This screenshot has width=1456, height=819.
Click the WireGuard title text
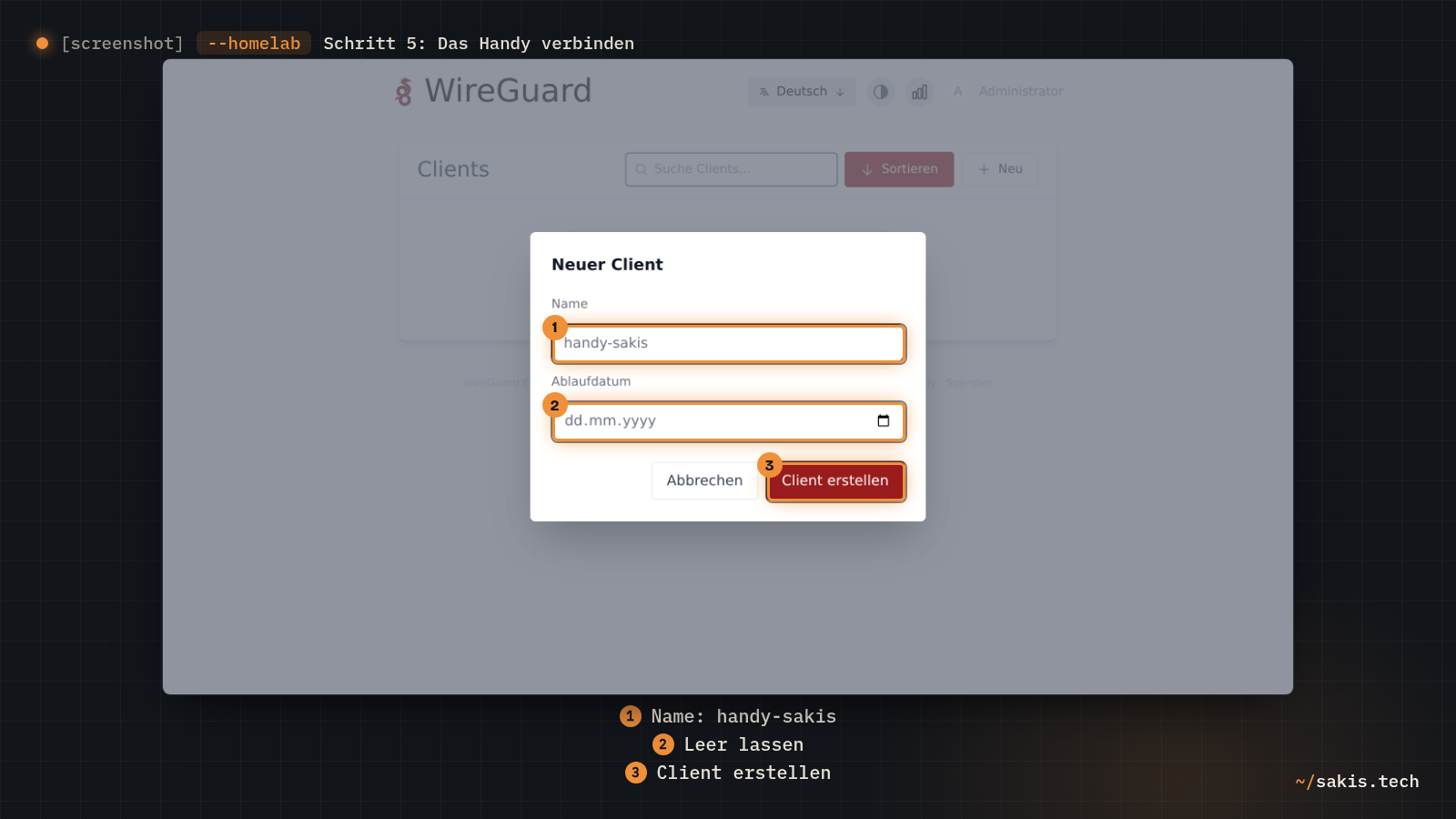point(508,91)
